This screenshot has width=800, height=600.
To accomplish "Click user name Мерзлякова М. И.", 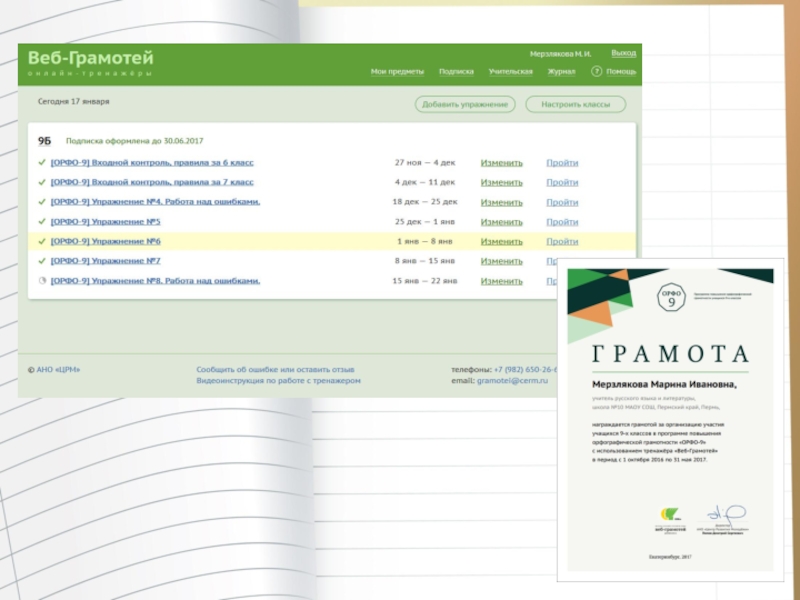I will coord(560,54).
